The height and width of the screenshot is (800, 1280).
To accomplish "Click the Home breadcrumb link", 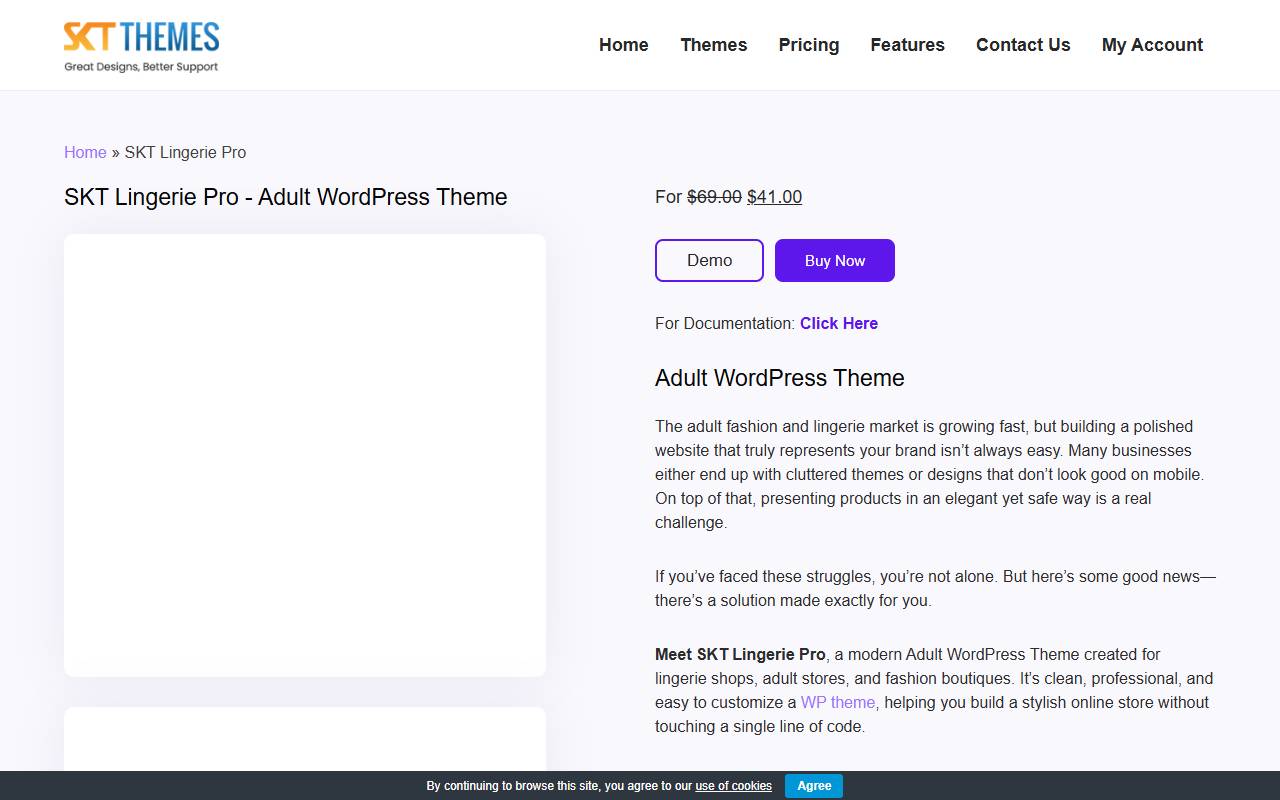I will click(85, 152).
